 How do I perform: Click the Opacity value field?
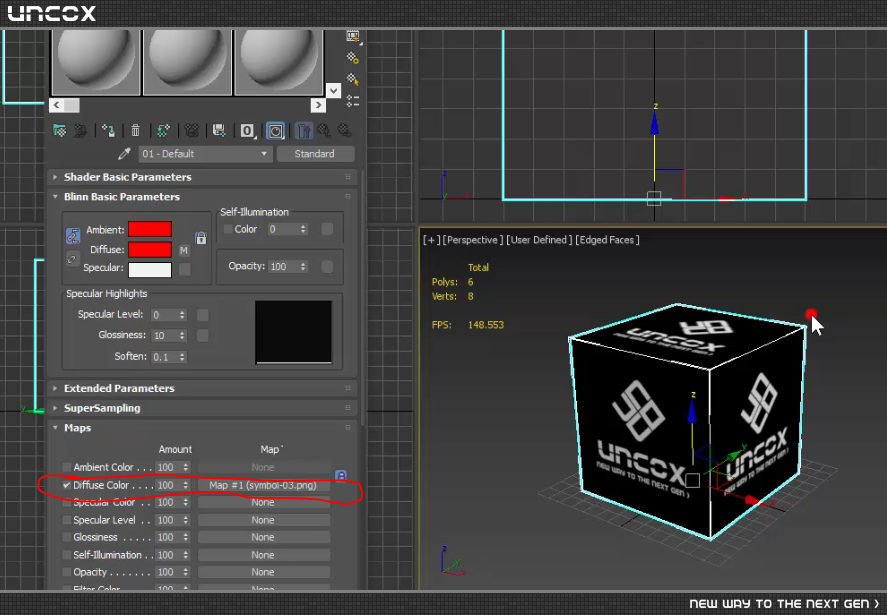283,266
